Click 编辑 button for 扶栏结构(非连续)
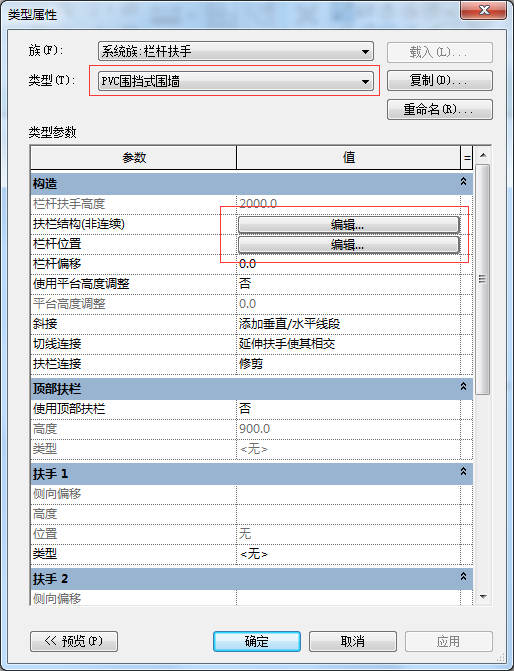This screenshot has height=671, width=514. pos(348,224)
